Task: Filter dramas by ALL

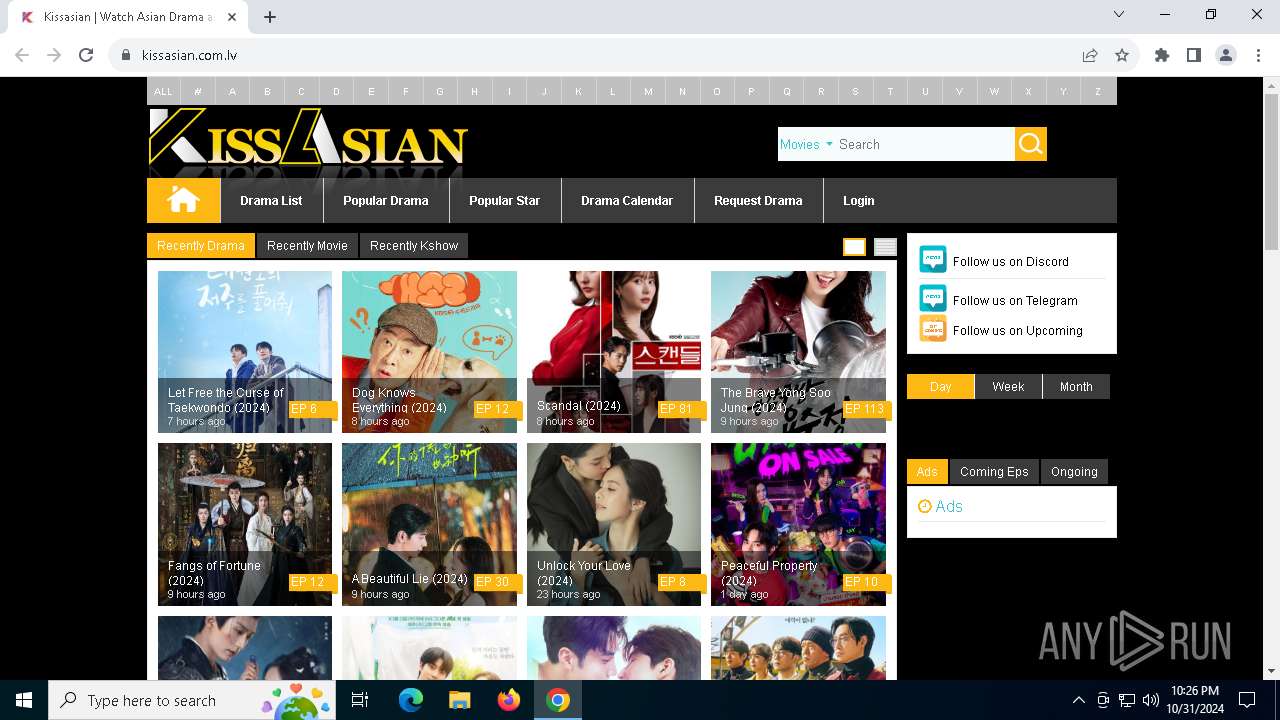Action: [x=163, y=91]
